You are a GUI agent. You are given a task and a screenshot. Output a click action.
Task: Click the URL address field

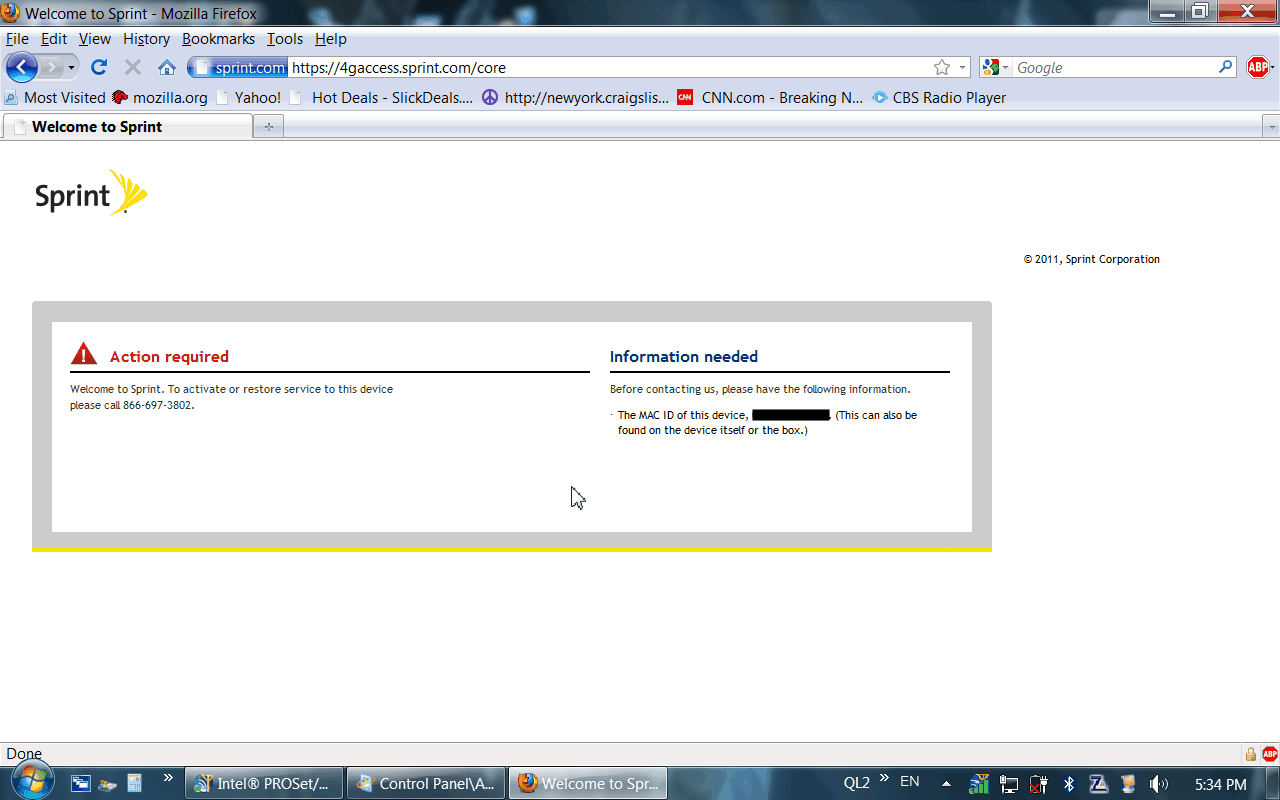tap(610, 68)
